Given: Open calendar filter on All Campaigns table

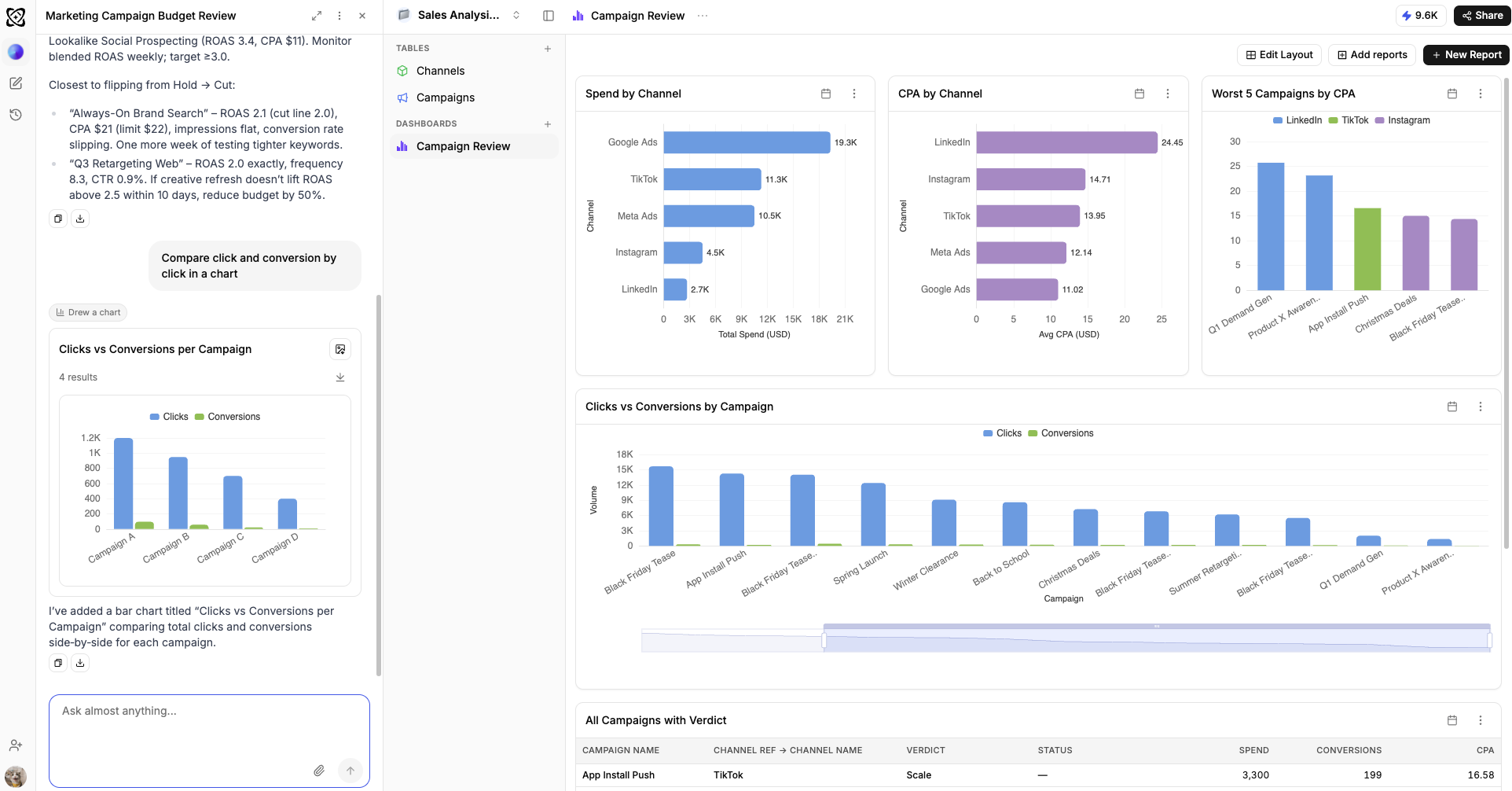Looking at the screenshot, I should coord(1452,720).
